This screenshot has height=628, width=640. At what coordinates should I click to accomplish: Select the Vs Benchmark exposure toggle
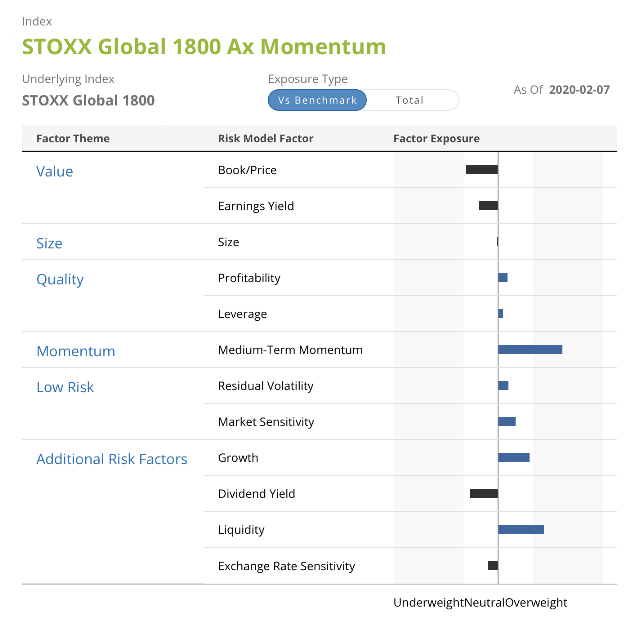[x=317, y=100]
